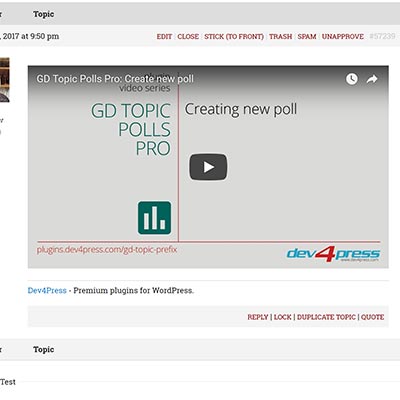Click the post date '2017 at 9:50 pm'

coord(31,36)
